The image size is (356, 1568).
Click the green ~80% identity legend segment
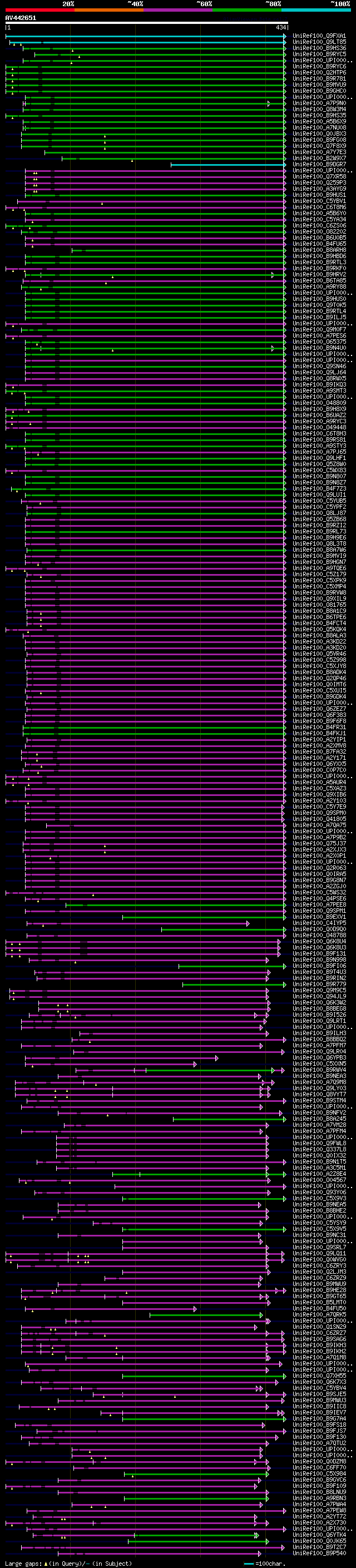[247, 11]
